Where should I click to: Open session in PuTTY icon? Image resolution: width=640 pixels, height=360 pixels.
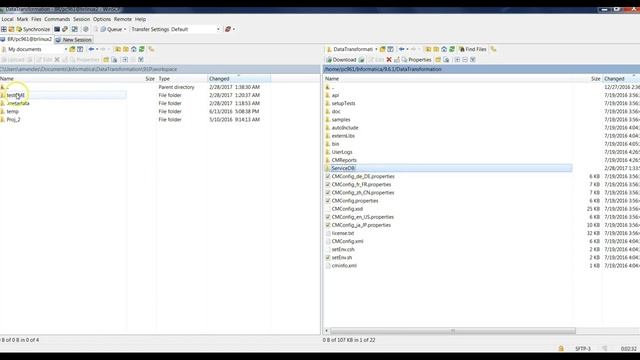click(65, 29)
